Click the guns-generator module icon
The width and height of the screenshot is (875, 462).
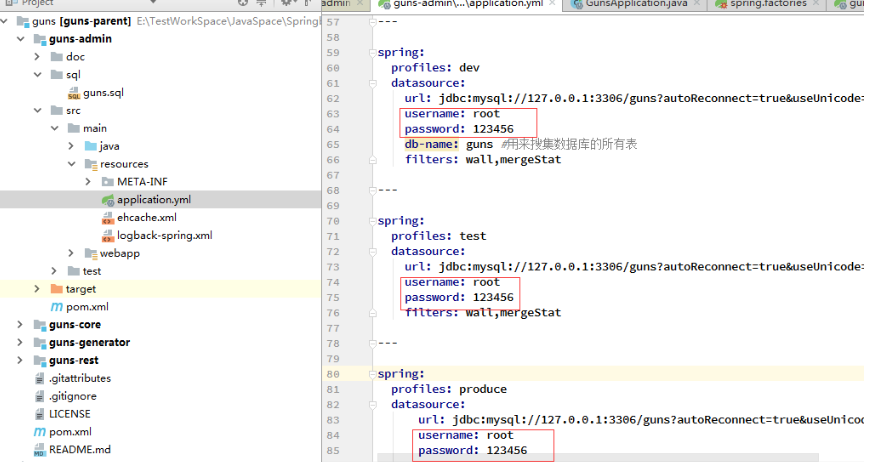(x=40, y=343)
